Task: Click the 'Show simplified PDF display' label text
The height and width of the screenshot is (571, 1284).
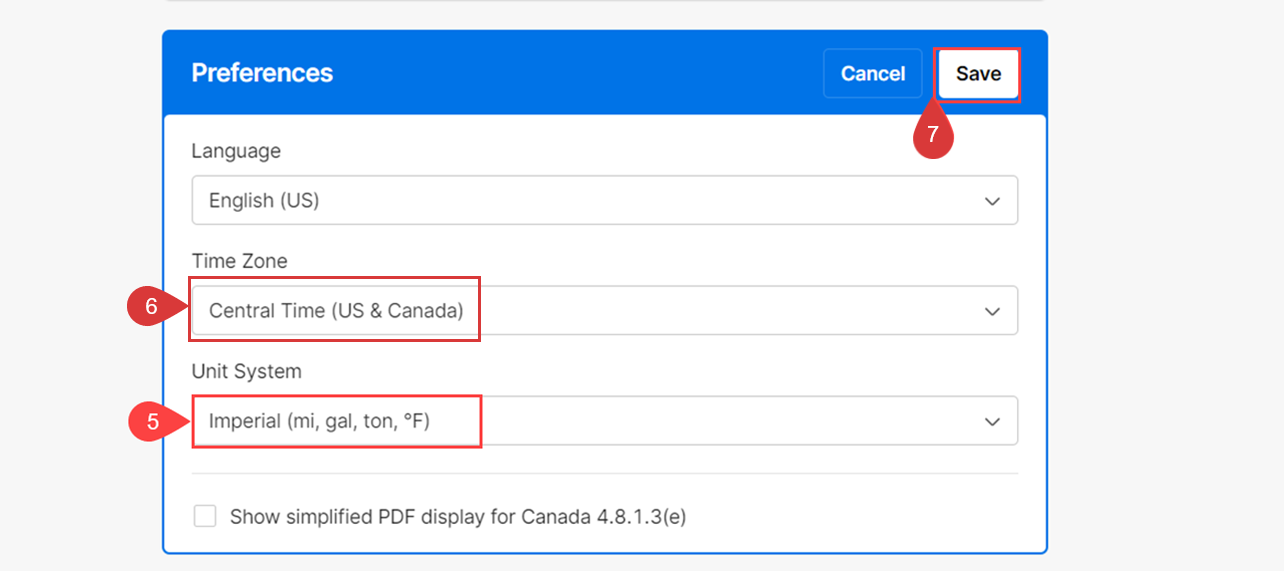Action: pos(458,517)
